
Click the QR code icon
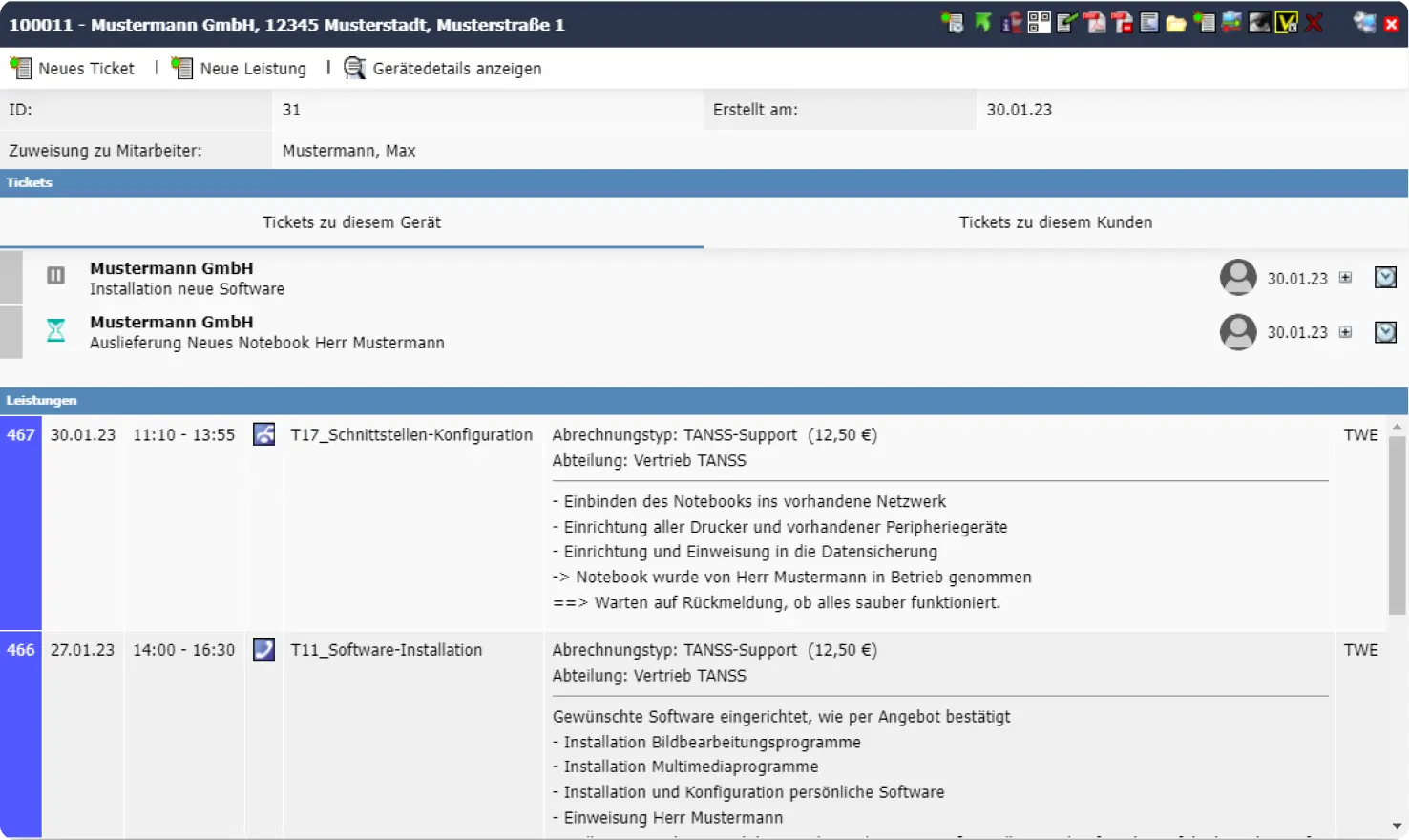(x=1039, y=23)
